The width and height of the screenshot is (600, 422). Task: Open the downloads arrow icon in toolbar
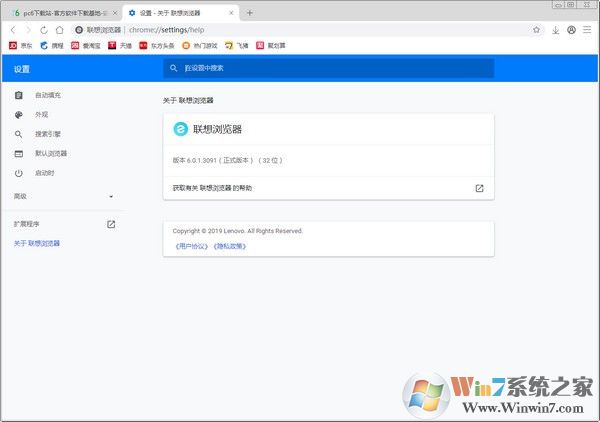(x=556, y=29)
